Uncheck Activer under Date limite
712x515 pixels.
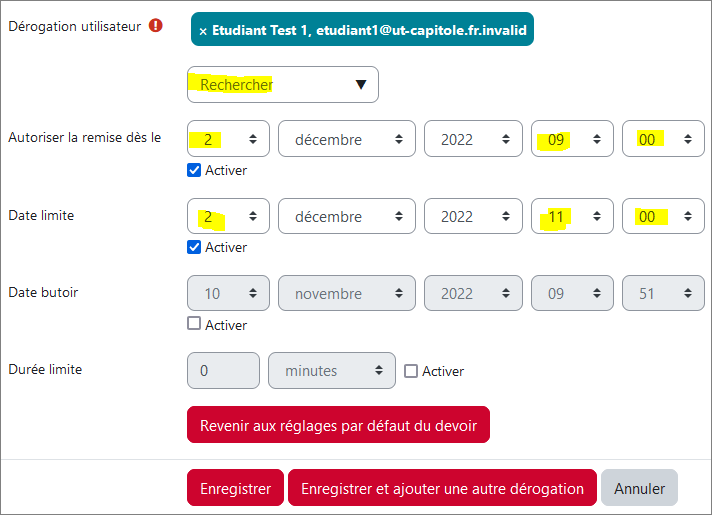coord(195,247)
